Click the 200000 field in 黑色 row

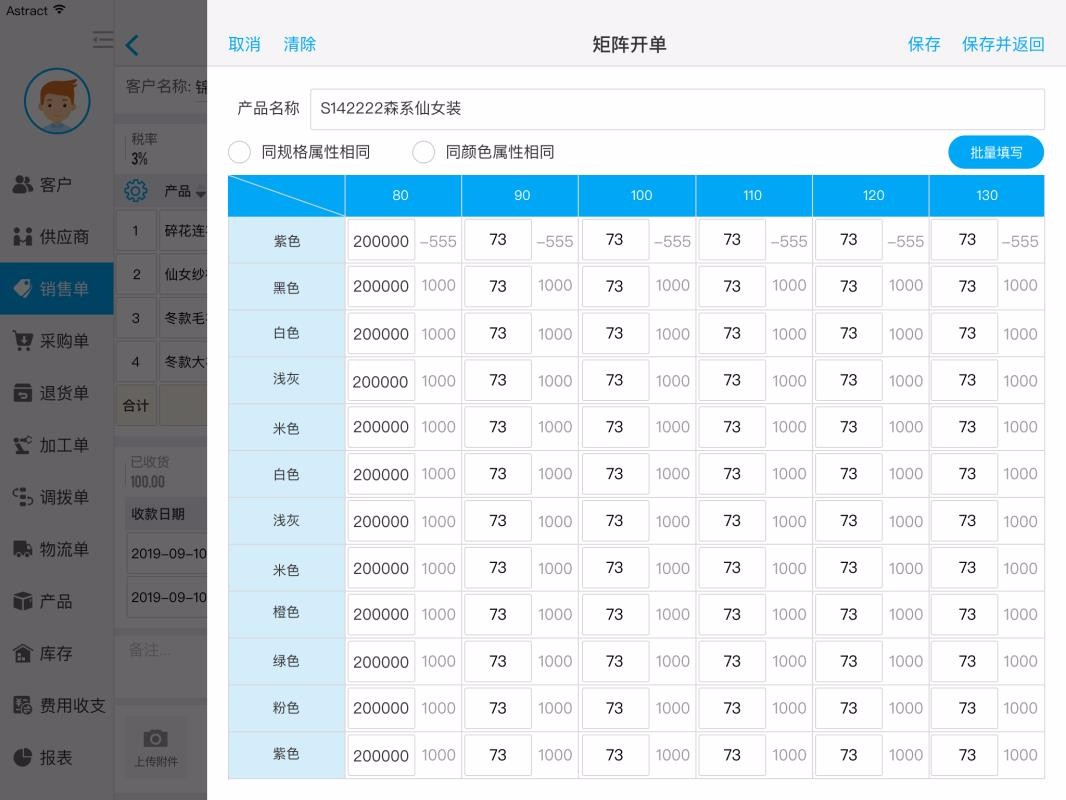(381, 286)
